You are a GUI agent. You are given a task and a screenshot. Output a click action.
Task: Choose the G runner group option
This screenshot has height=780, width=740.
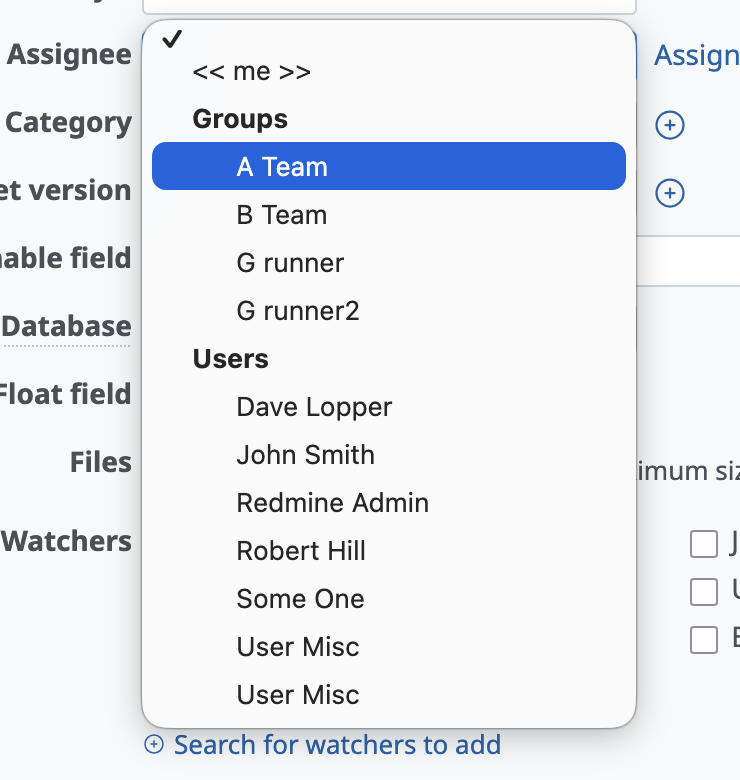(x=290, y=263)
